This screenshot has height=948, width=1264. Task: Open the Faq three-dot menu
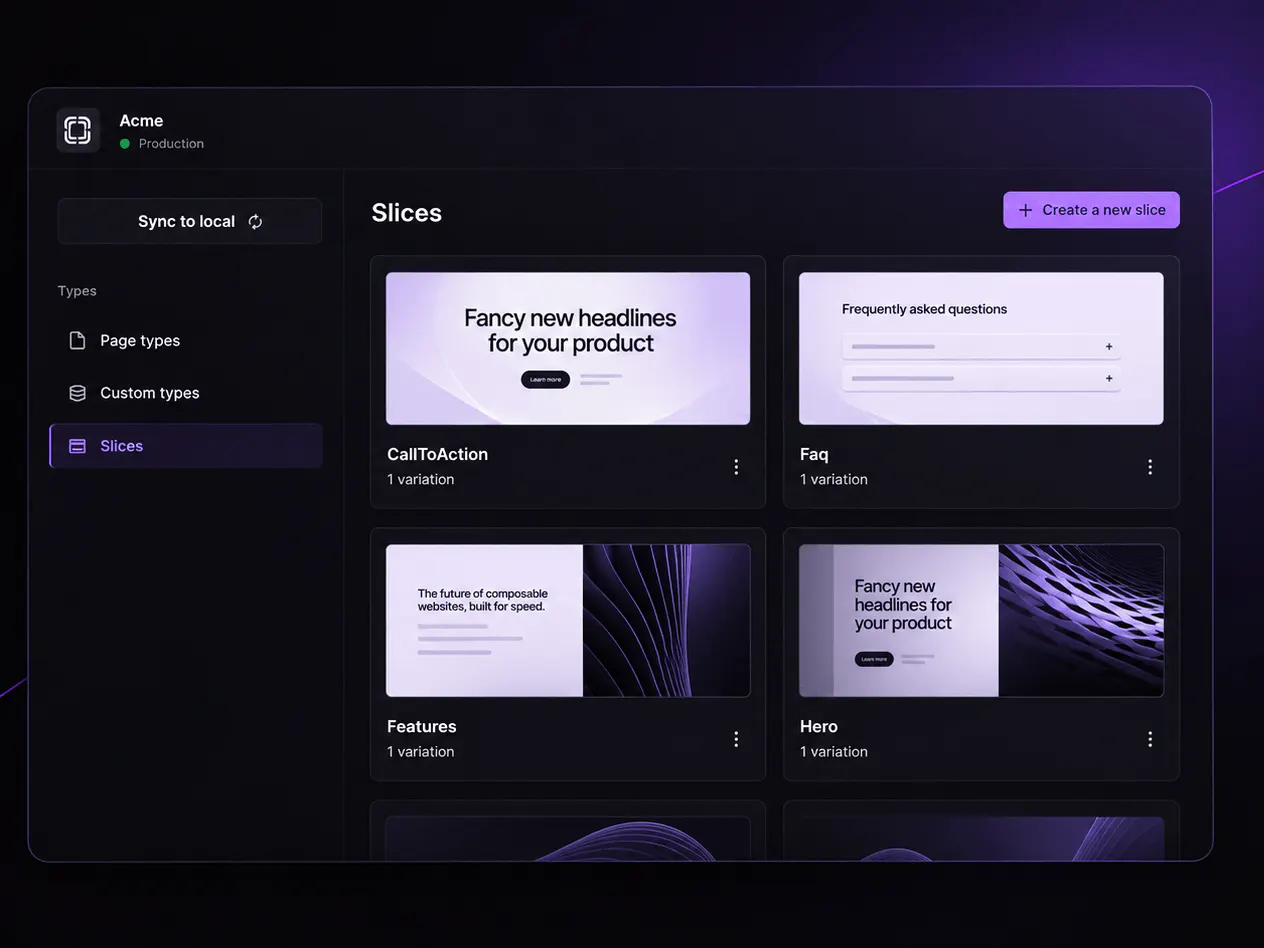pyautogui.click(x=1150, y=467)
